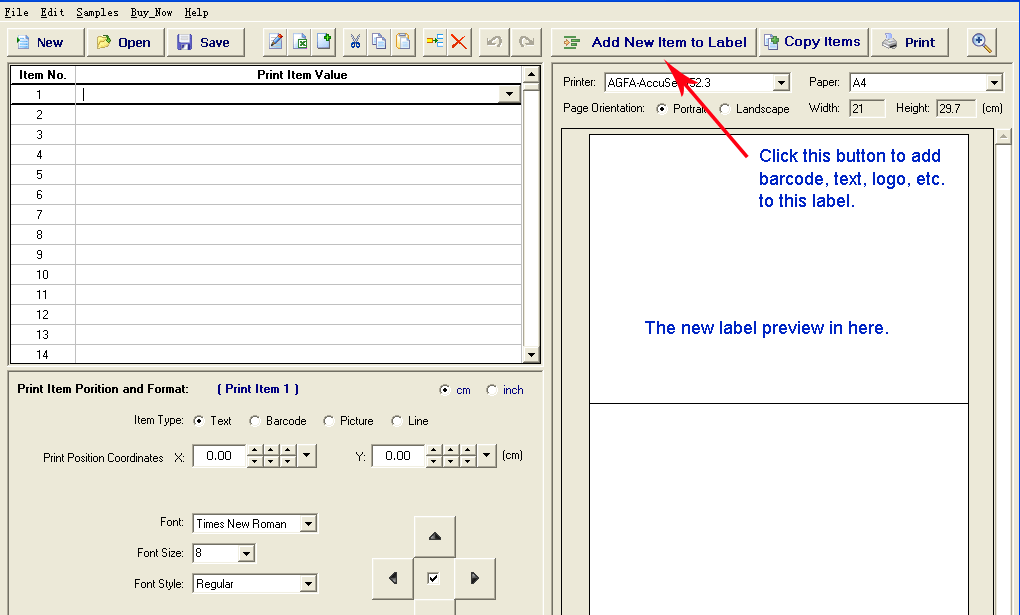Click the scissors Cut icon
The width and height of the screenshot is (1020, 615).
(x=355, y=42)
